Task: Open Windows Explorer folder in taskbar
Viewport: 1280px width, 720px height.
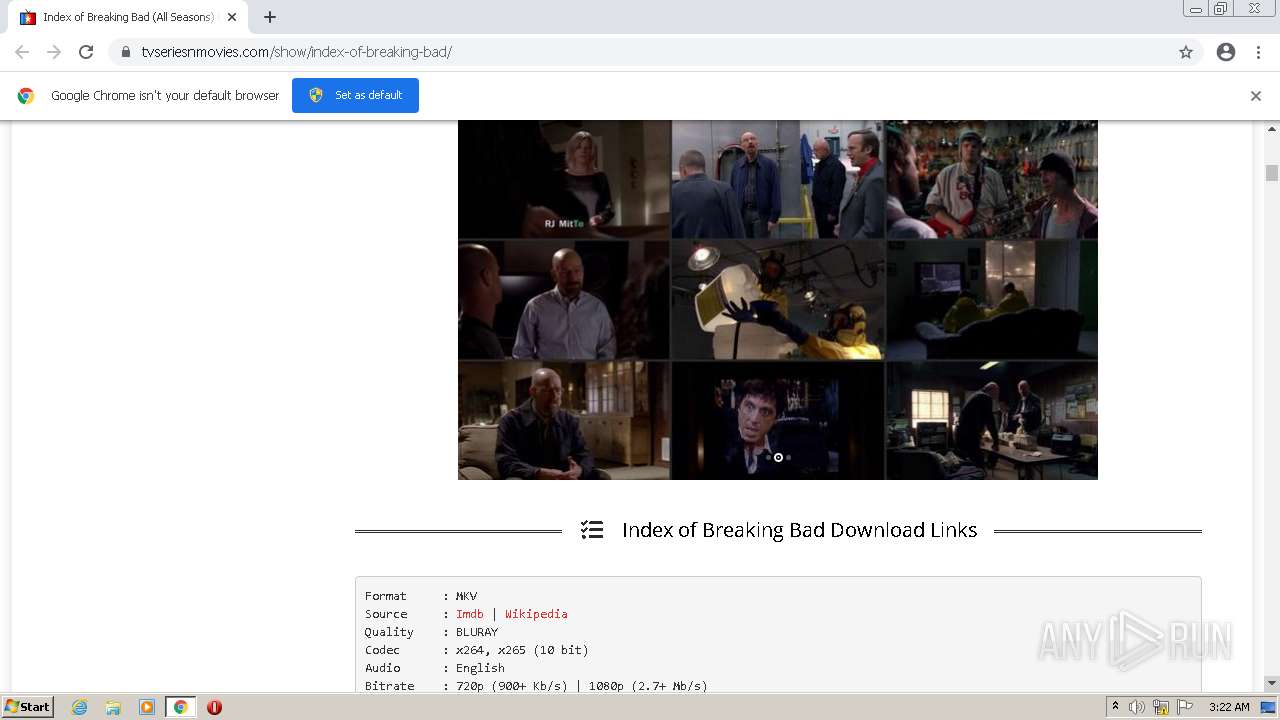Action: 113,707
